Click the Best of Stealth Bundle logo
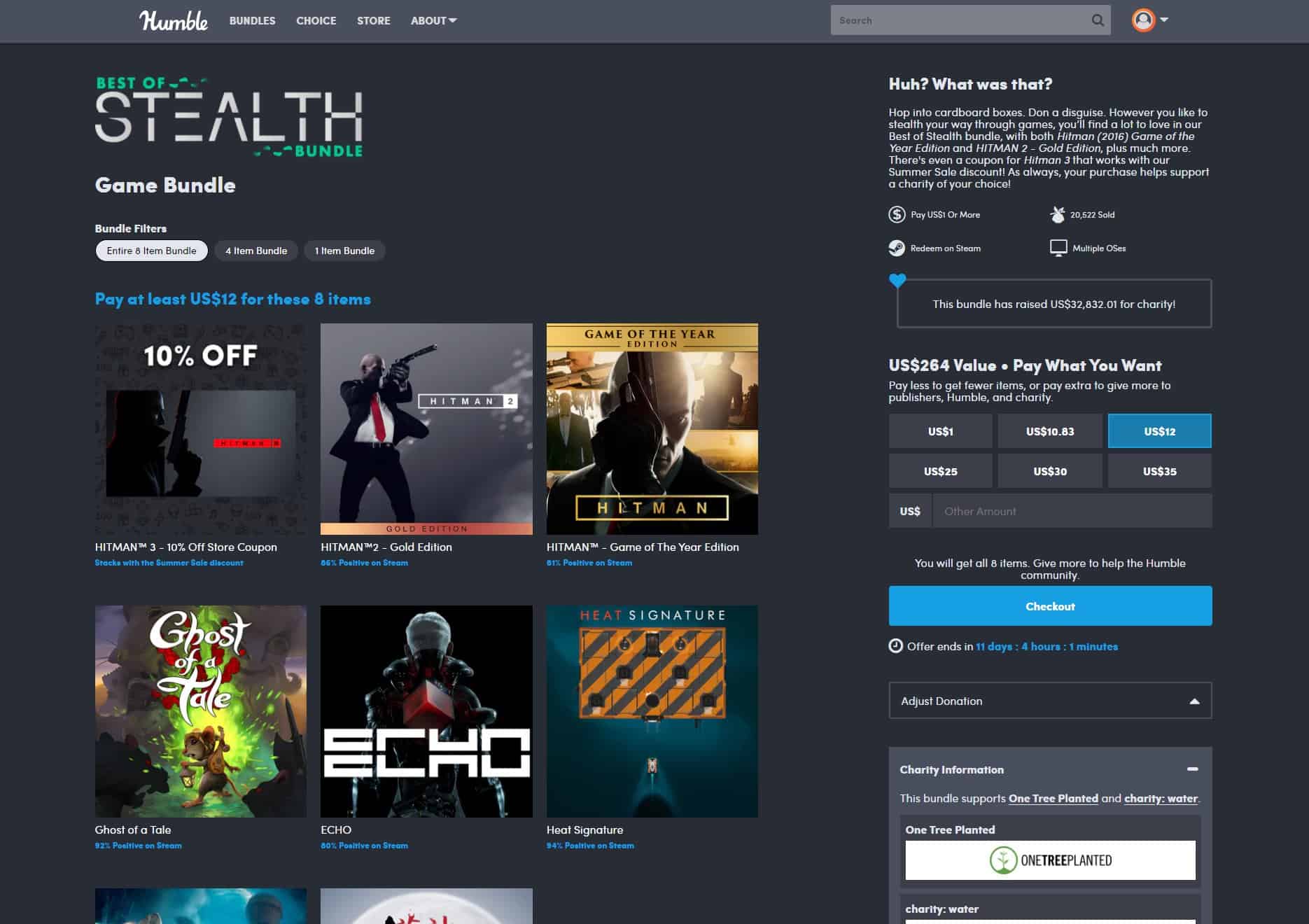Viewport: 1309px width, 924px height. pos(229,117)
